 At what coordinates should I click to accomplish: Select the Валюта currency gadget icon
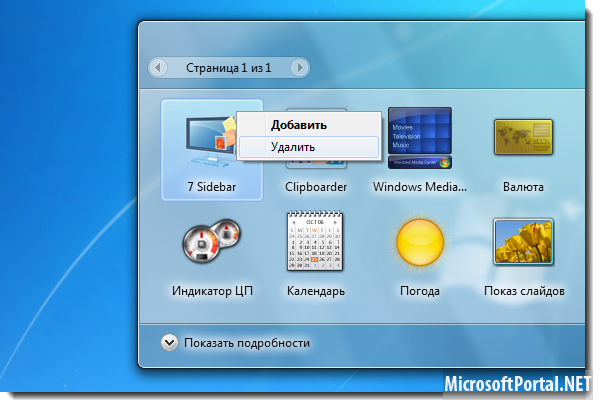[523, 137]
